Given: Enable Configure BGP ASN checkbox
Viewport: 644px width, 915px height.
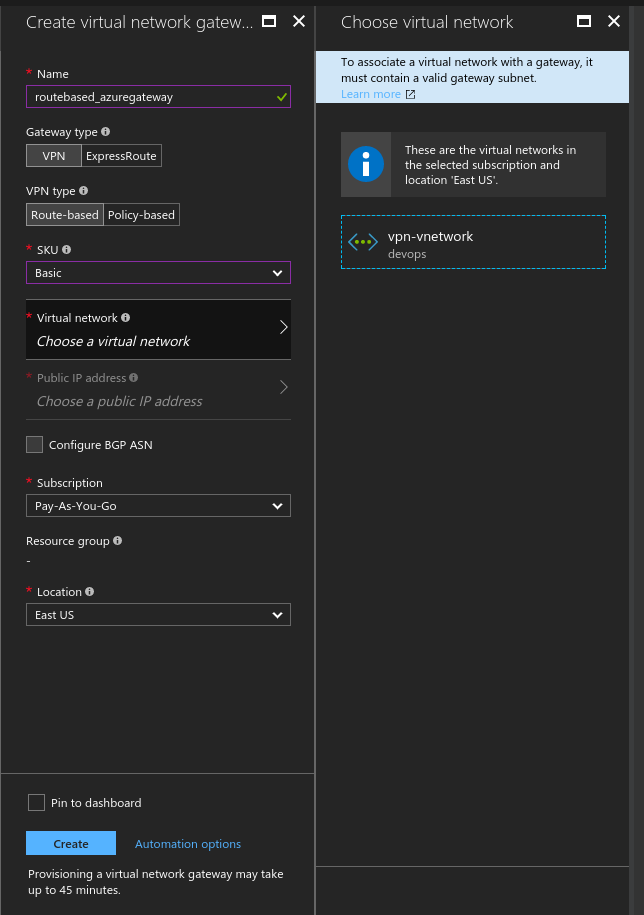Looking at the screenshot, I should point(34,445).
